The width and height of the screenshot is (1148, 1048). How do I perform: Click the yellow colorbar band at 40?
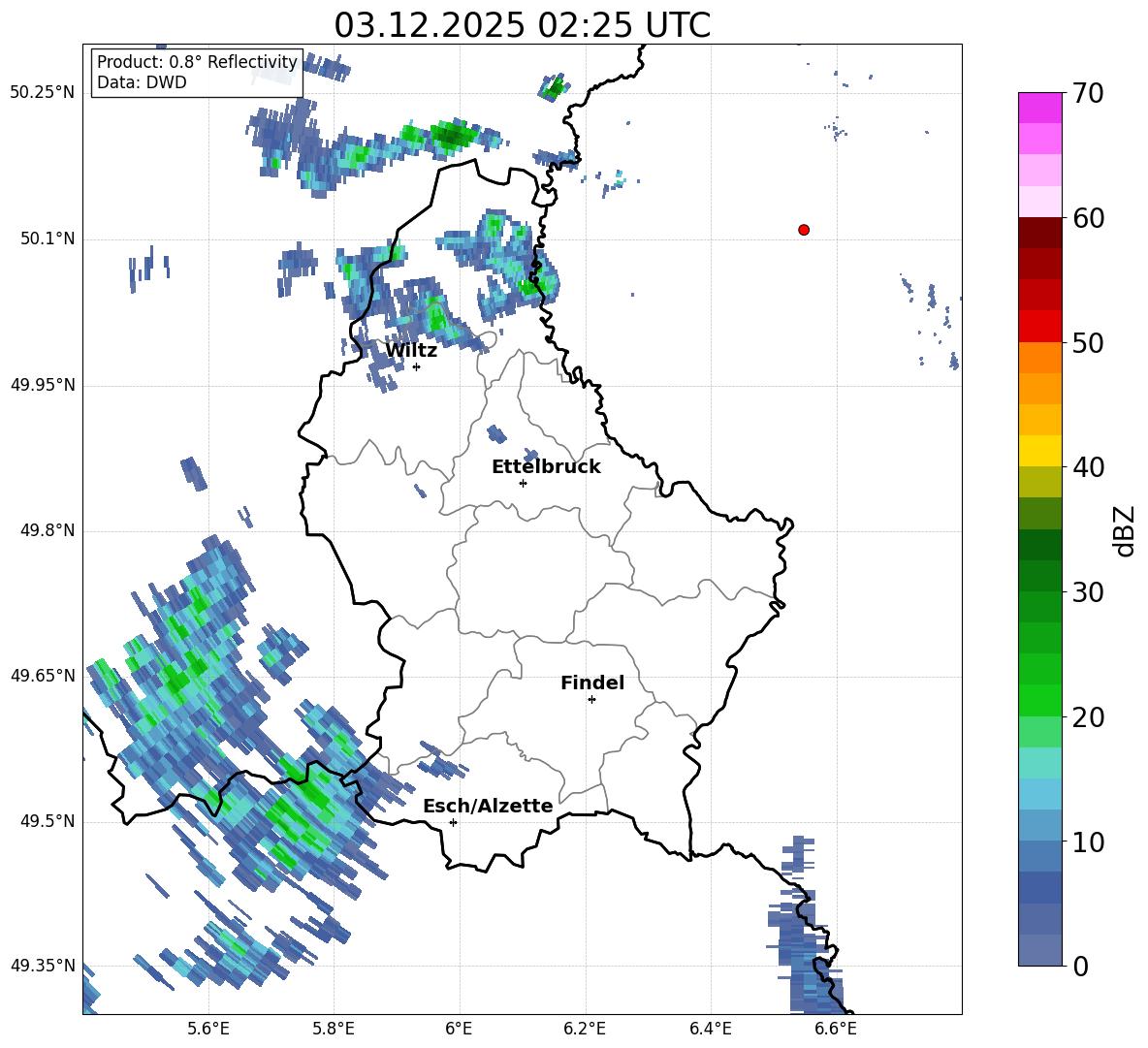click(x=1040, y=451)
